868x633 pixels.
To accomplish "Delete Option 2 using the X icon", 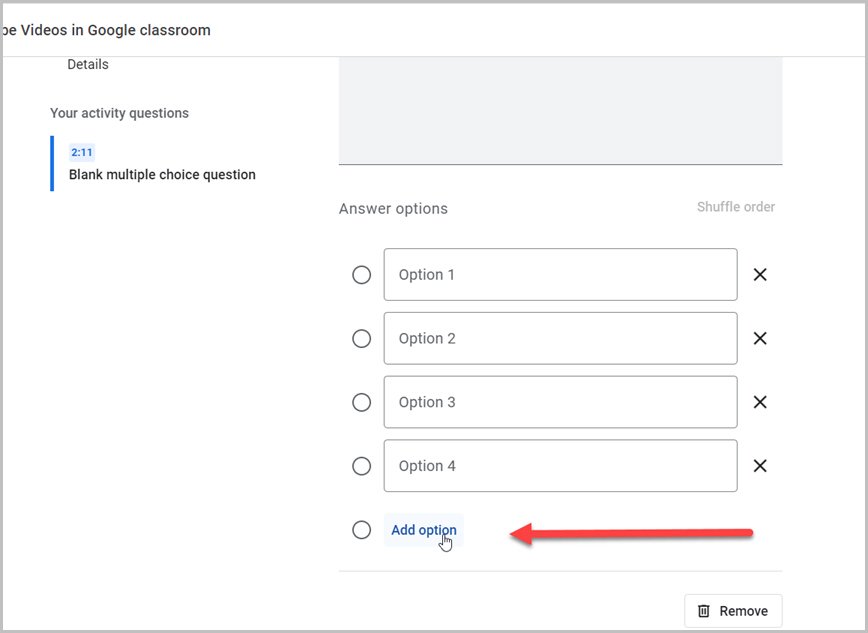I will point(760,338).
